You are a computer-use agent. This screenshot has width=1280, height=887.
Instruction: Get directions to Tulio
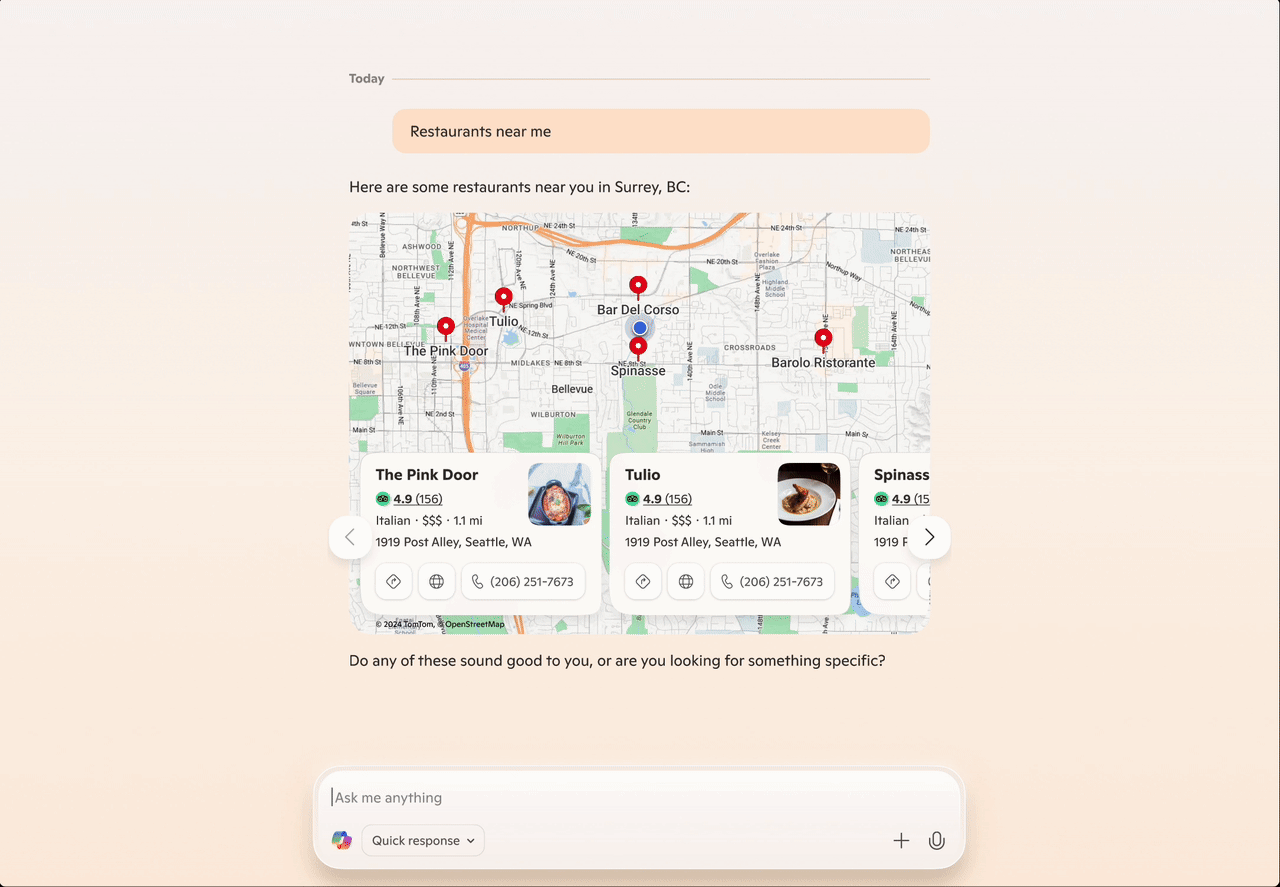[x=643, y=581]
